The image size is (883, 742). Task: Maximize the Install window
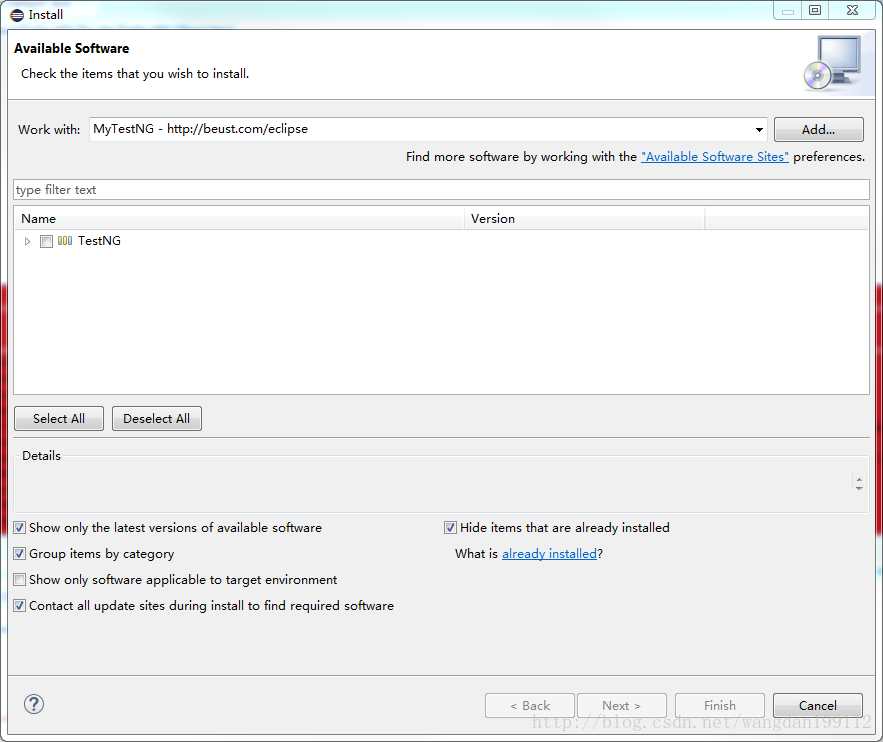pyautogui.click(x=815, y=10)
